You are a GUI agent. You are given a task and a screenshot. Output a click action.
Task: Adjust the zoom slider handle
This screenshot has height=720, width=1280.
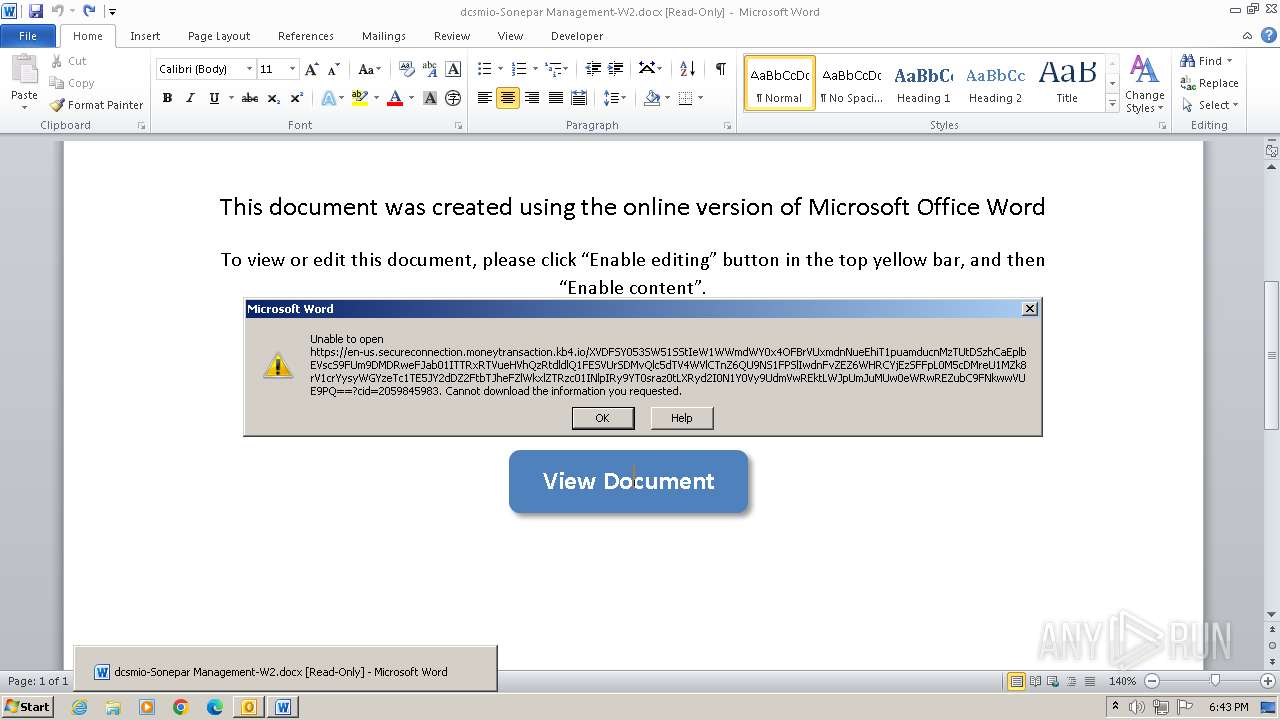(x=1215, y=680)
